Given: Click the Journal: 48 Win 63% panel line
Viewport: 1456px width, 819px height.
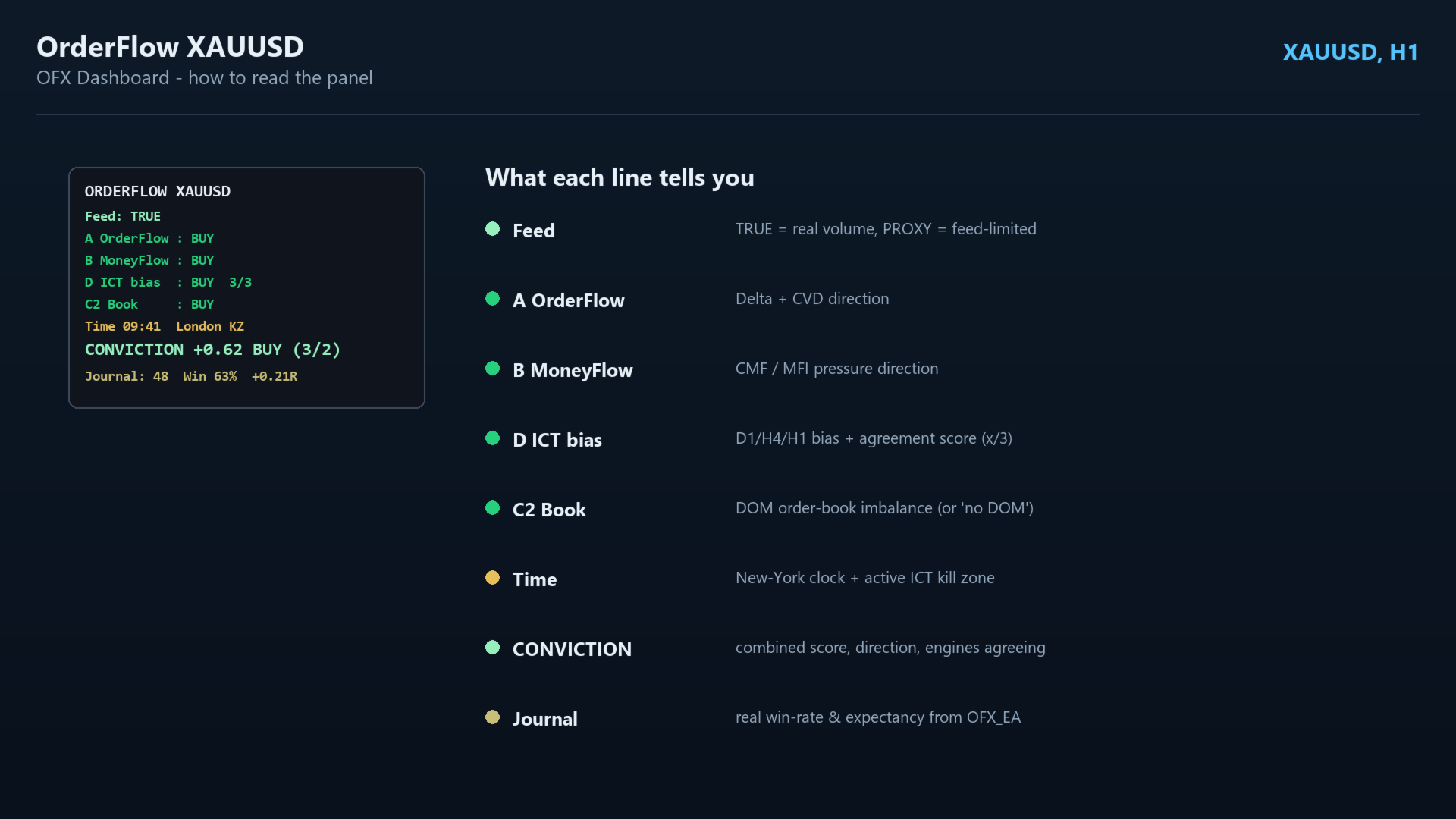Looking at the screenshot, I should pos(191,376).
